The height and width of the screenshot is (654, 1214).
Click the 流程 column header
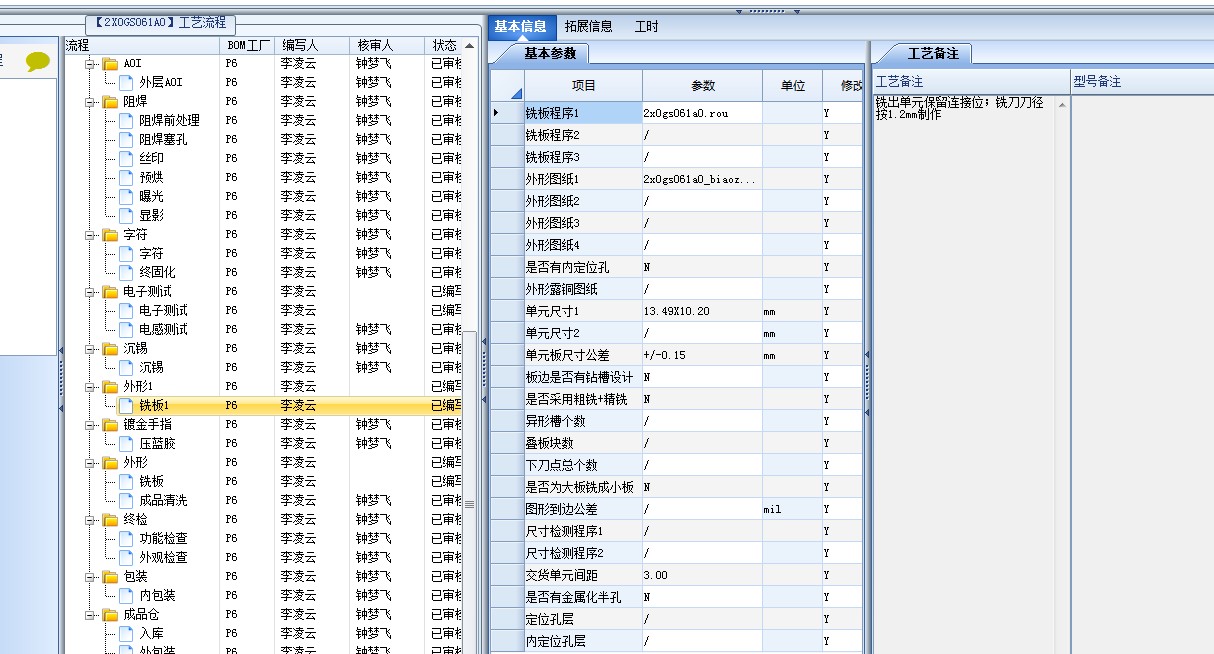(141, 45)
